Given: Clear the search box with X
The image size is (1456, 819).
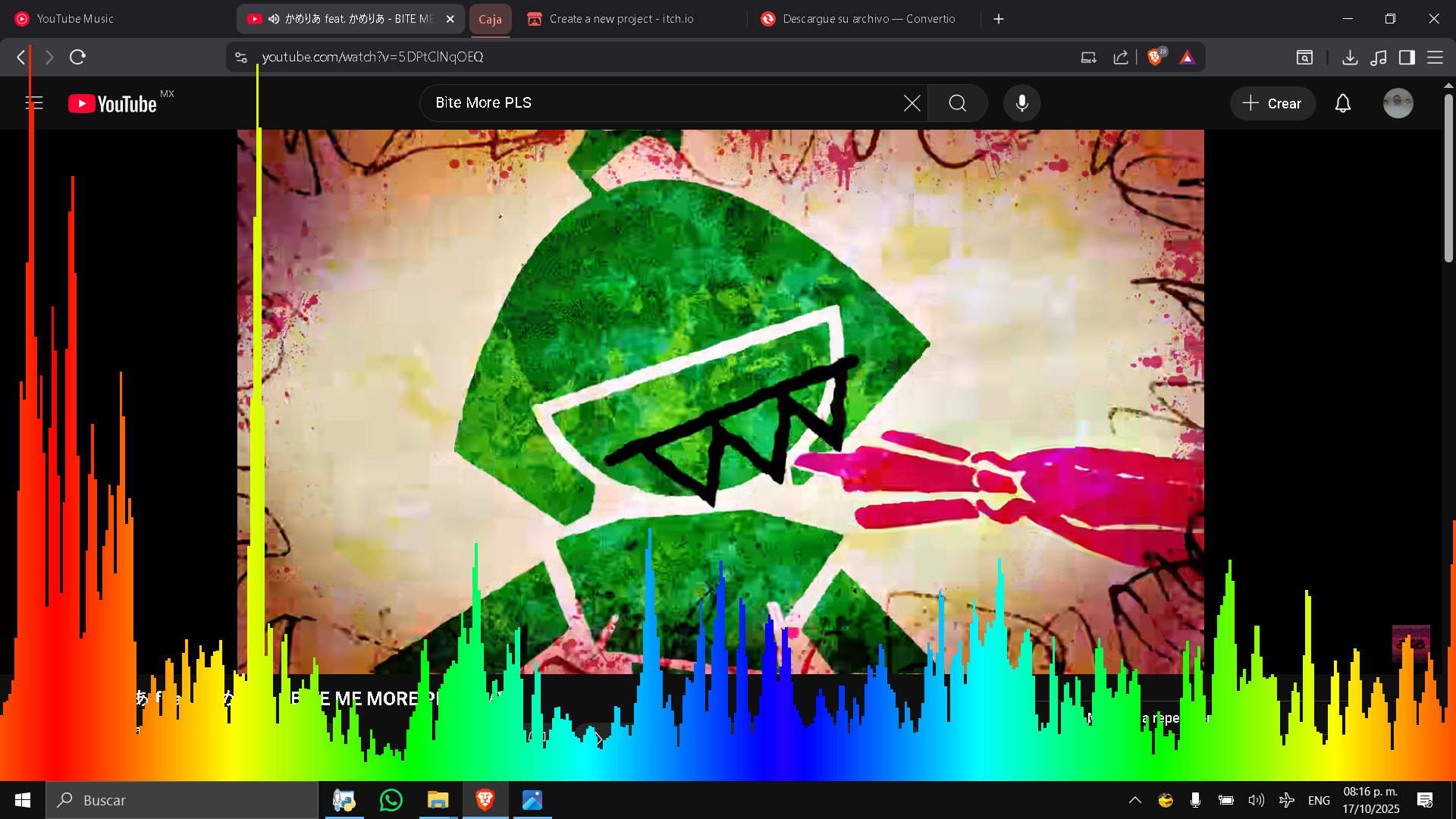Looking at the screenshot, I should (x=912, y=103).
